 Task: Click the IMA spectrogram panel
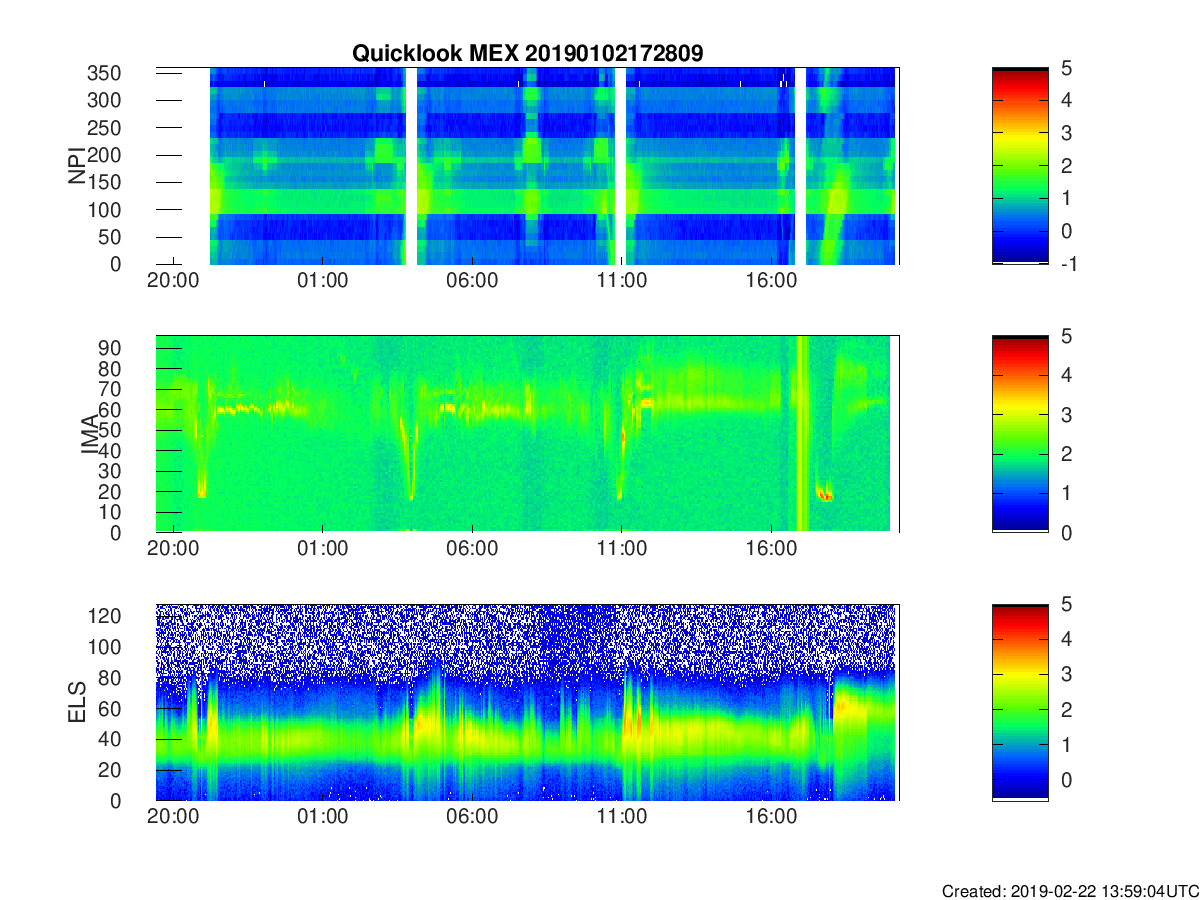527,434
